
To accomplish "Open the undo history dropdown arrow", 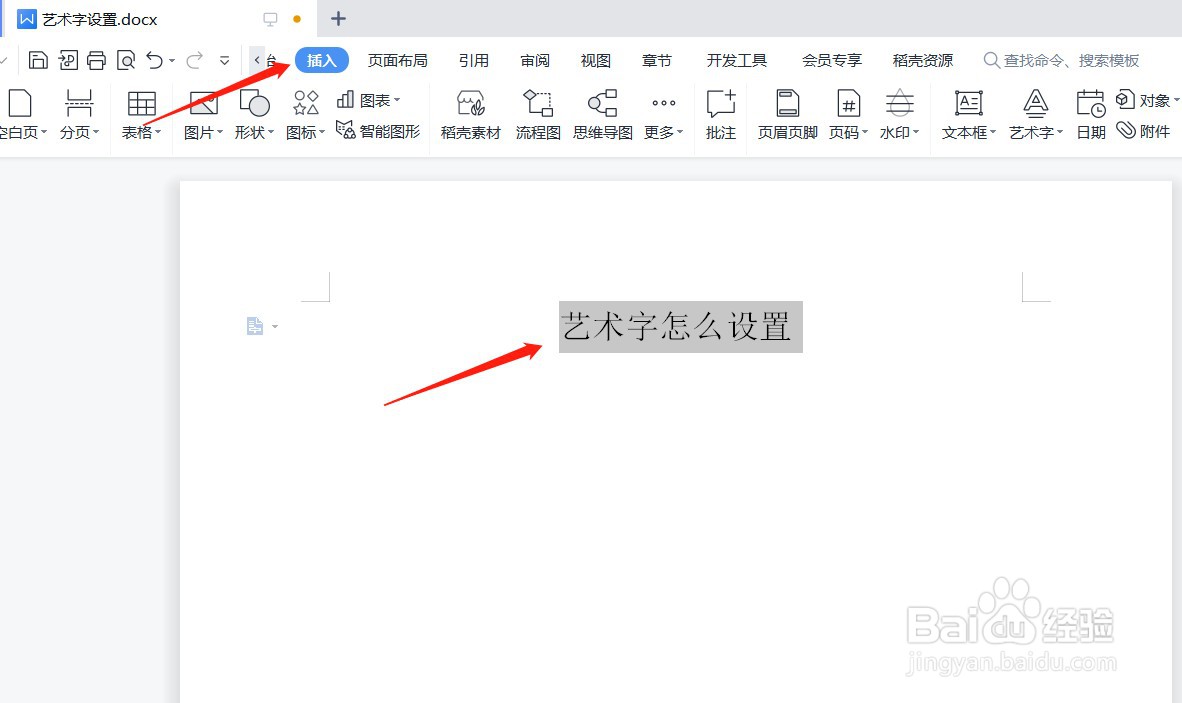I will click(173, 61).
